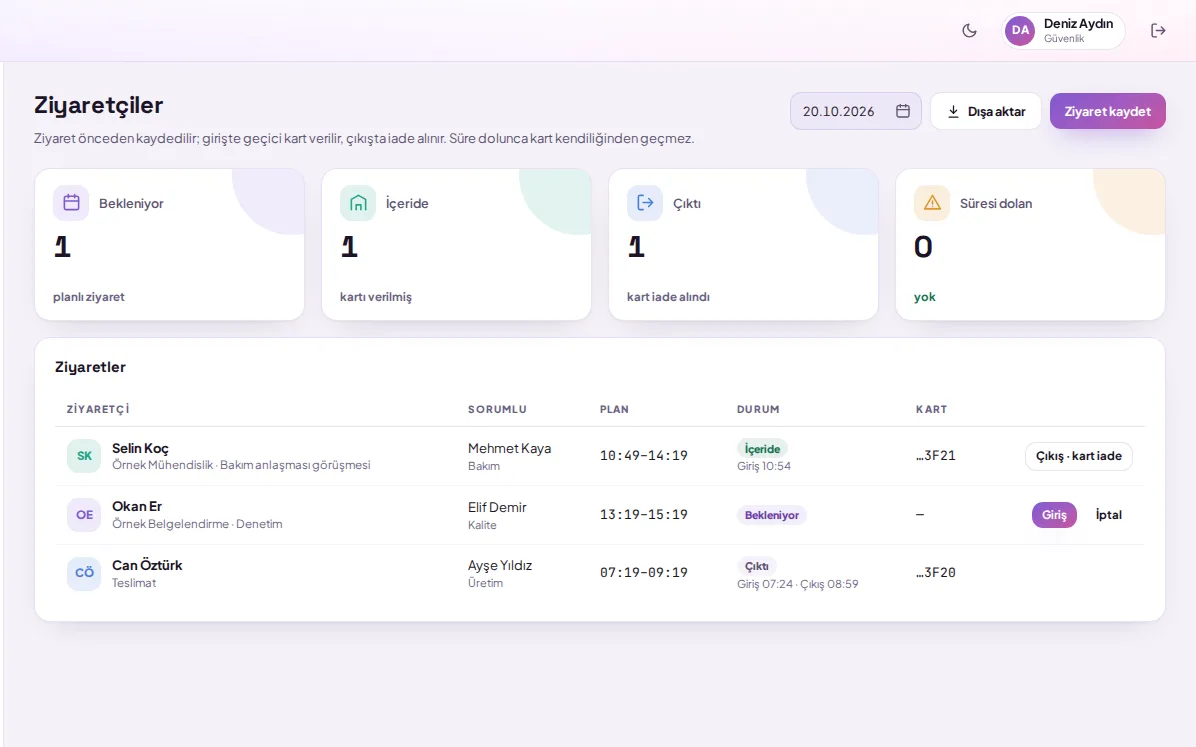
Task: Export visitors with Dışa aktar button
Action: click(985, 111)
